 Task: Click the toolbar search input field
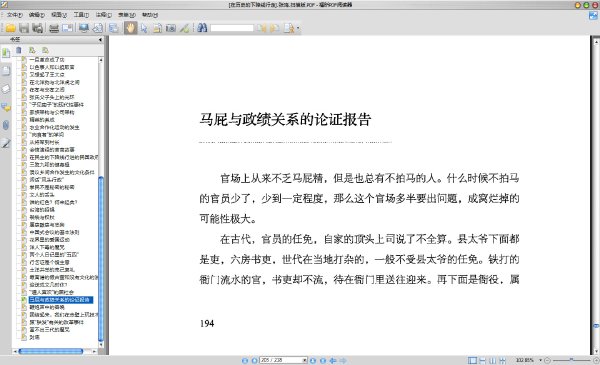point(232,28)
